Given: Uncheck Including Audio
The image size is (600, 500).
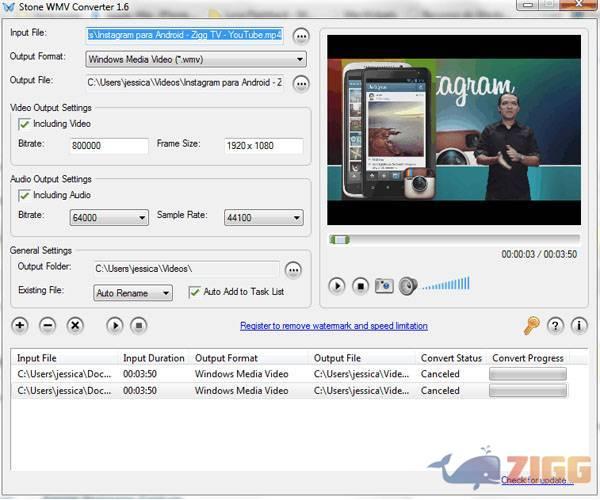Looking at the screenshot, I should coord(24,195).
